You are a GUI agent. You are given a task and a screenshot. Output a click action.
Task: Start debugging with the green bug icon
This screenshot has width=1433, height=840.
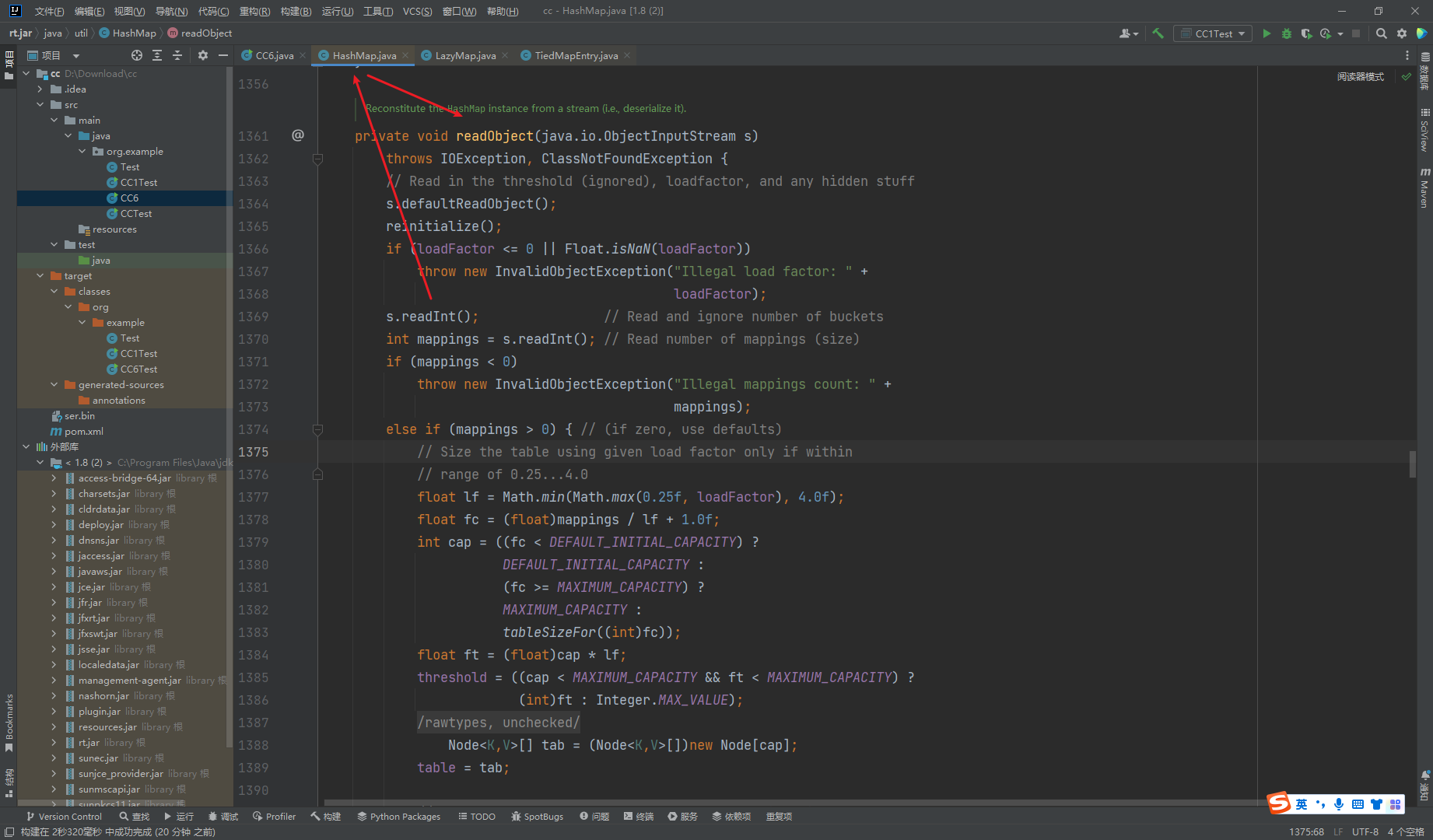[x=1287, y=33]
